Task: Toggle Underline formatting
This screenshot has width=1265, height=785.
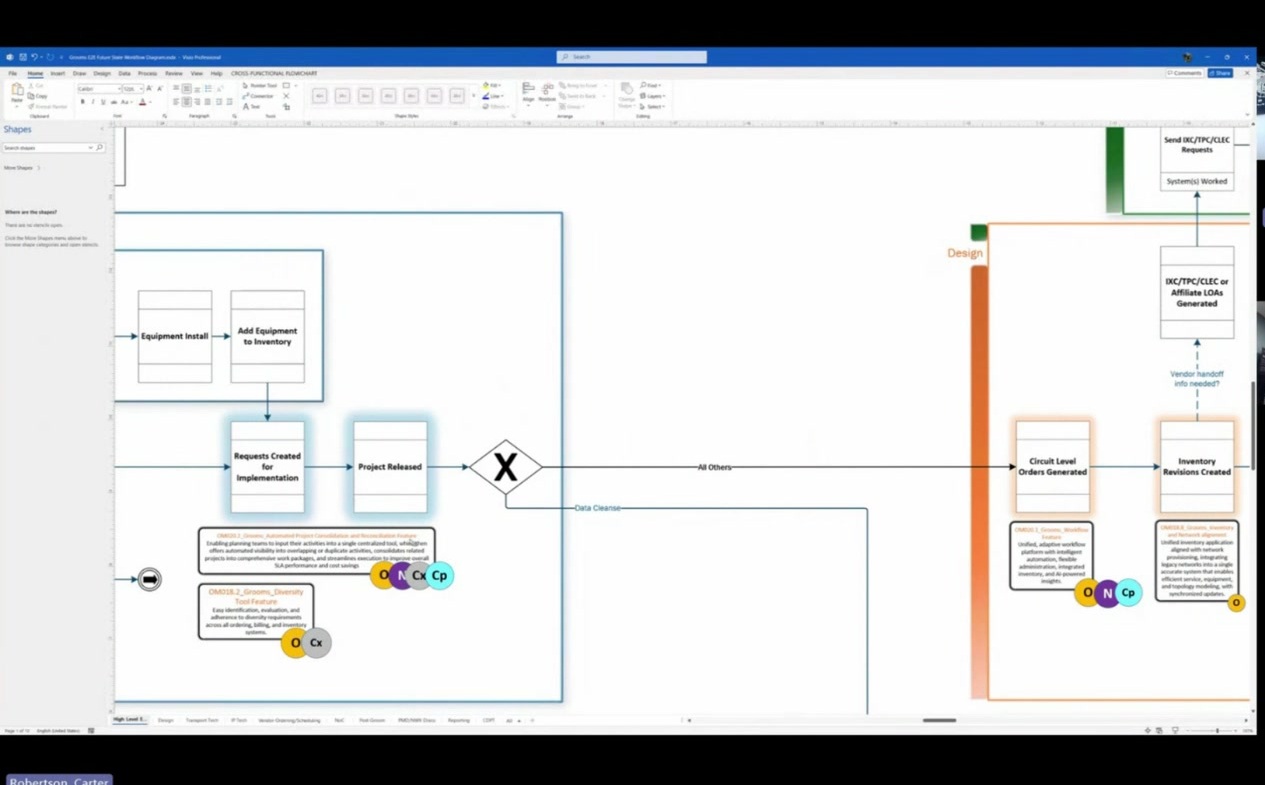Action: coord(103,102)
